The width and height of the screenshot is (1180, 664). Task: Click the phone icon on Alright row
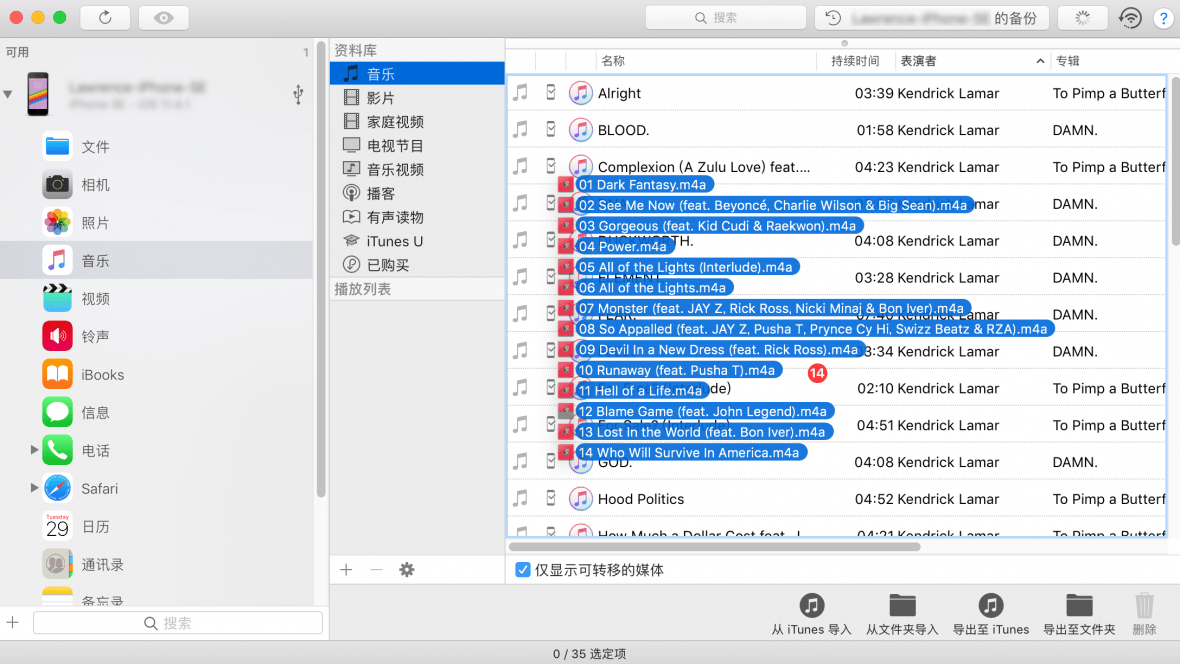[551, 92]
